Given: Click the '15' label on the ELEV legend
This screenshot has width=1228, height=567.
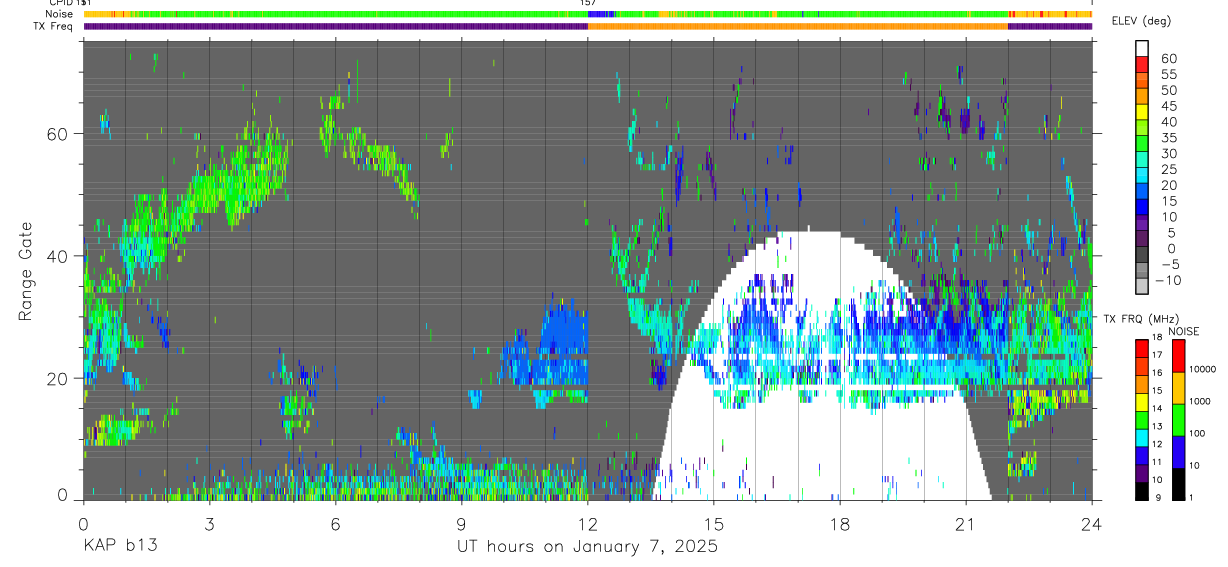Looking at the screenshot, I should tap(1167, 201).
